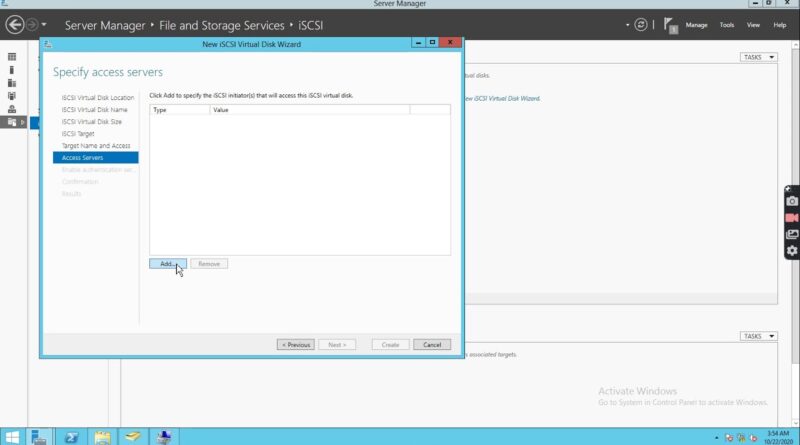Image resolution: width=800 pixels, height=445 pixels.
Task: Select the fourth sidebar role icon
Action: pyautogui.click(x=12, y=96)
